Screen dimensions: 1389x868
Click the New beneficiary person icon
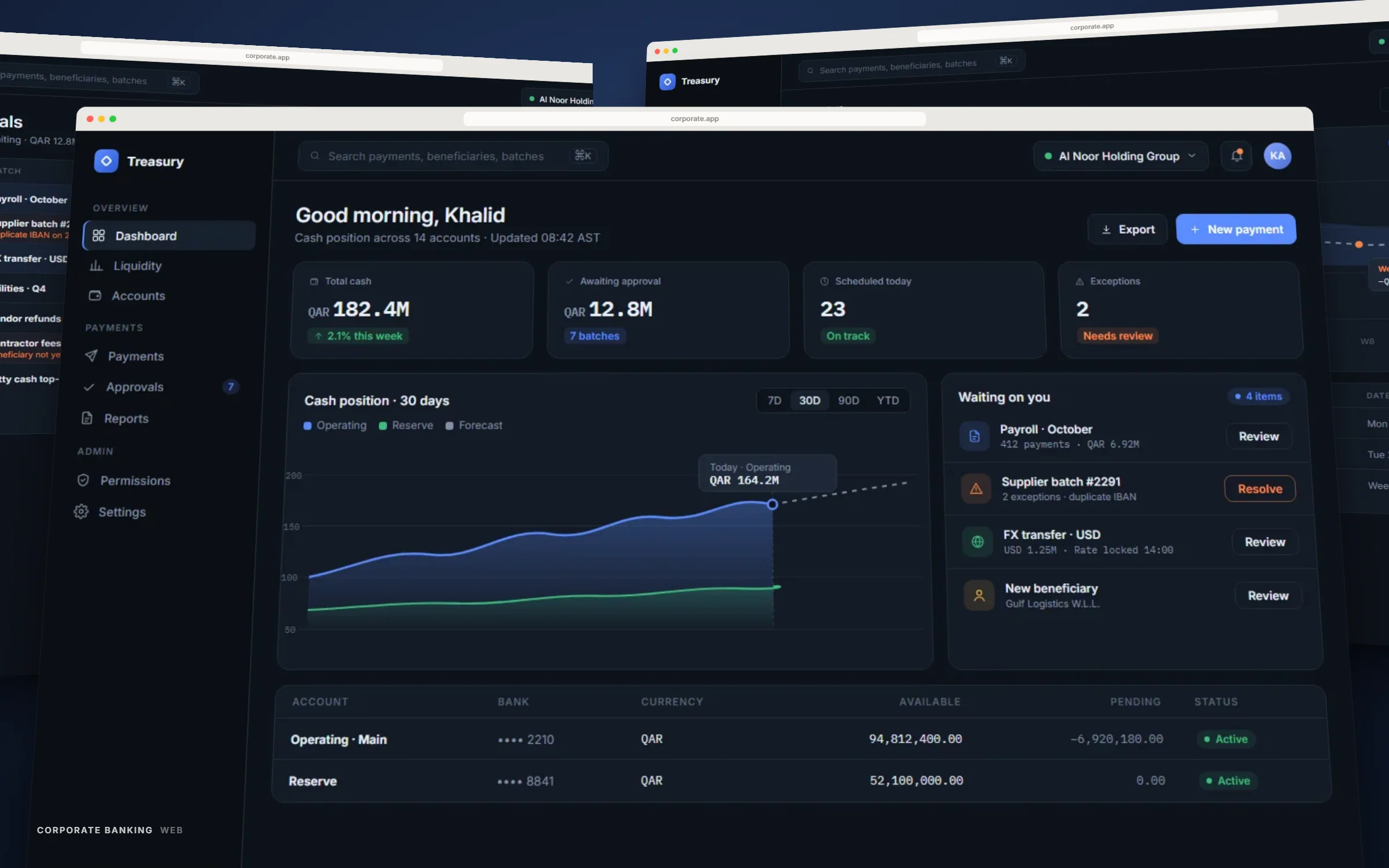pyautogui.click(x=979, y=595)
